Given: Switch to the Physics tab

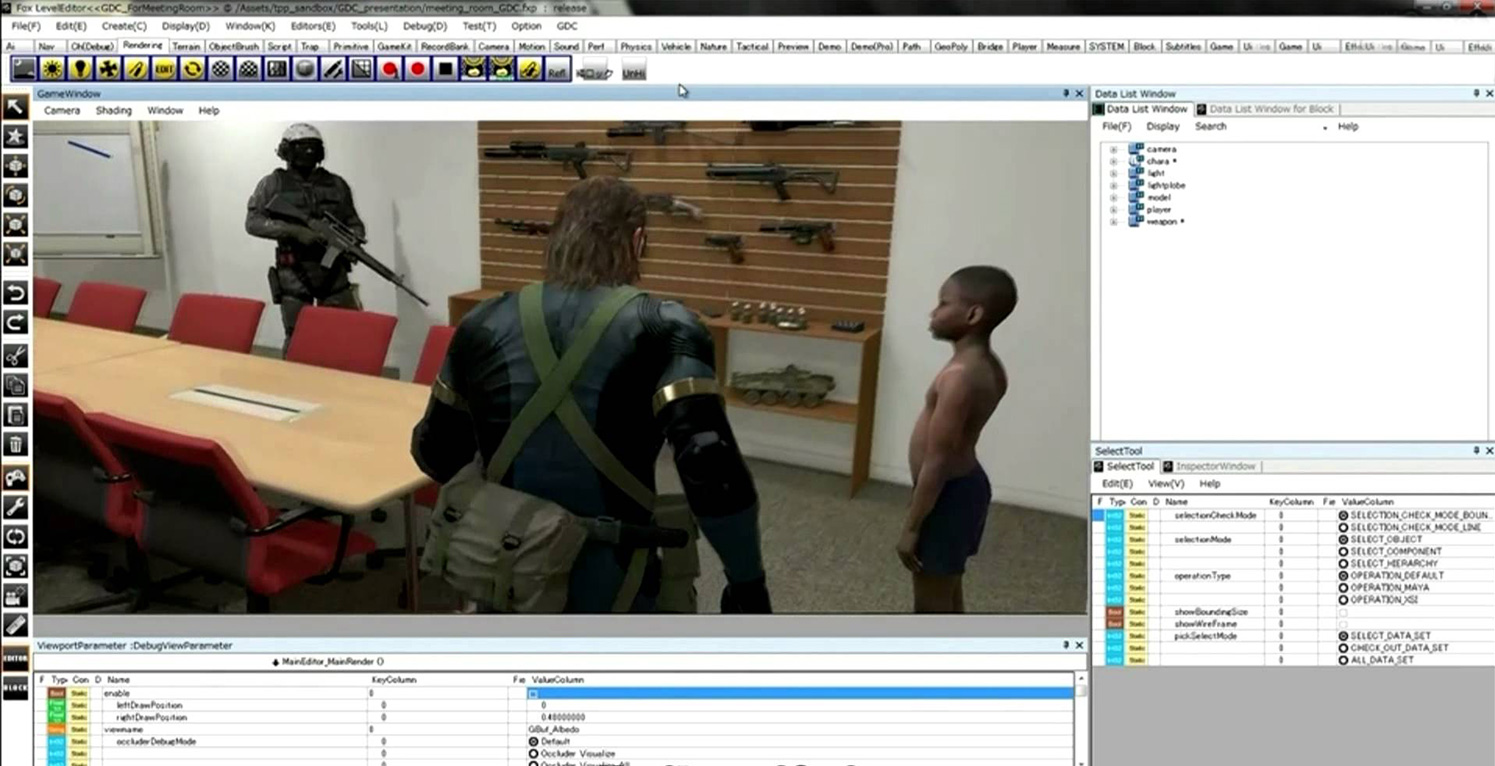Looking at the screenshot, I should tap(635, 47).
